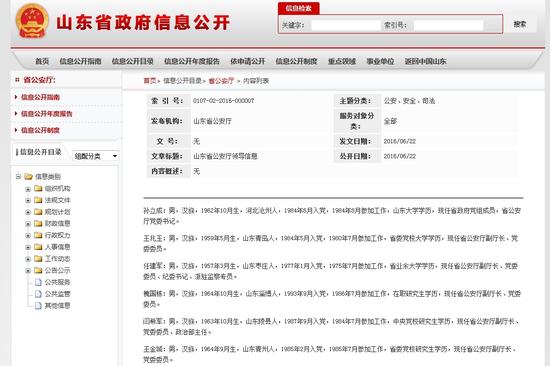Open the 事业单位 navigation menu item

pos(380,61)
